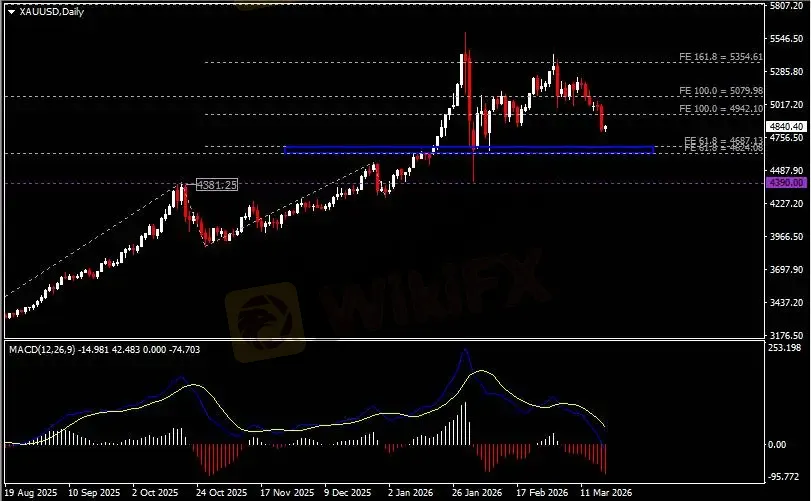Click the 3176.50 price scale value
This screenshot has height=501, width=811.
click(786, 336)
